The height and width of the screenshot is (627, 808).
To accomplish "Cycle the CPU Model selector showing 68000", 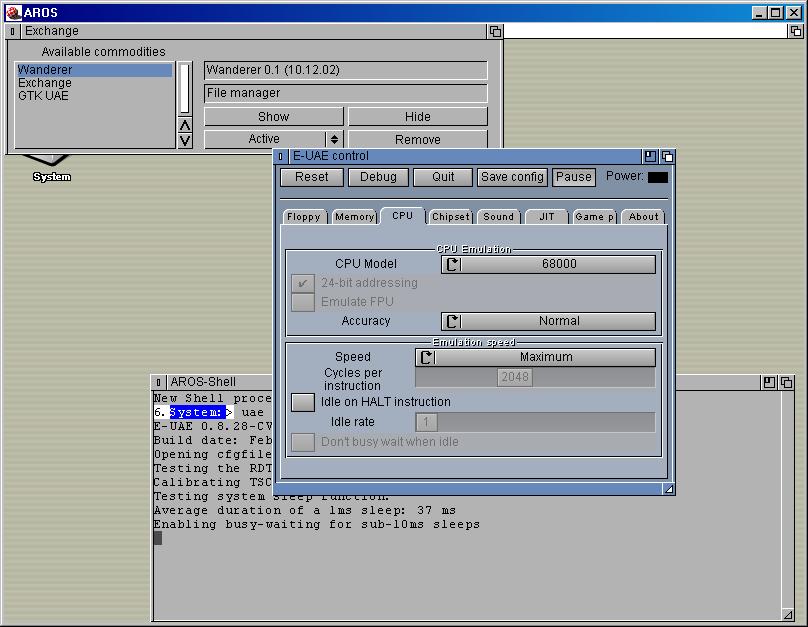I will click(548, 264).
